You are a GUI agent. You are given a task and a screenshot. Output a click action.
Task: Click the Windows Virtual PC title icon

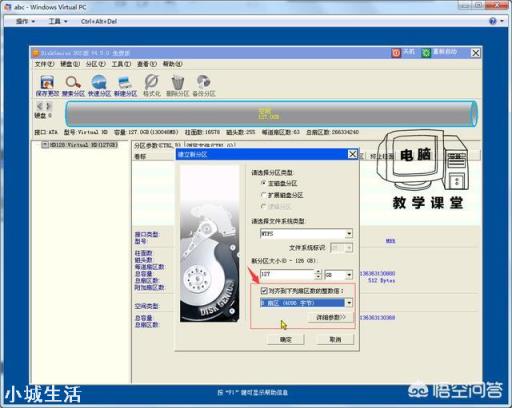(x=7, y=7)
